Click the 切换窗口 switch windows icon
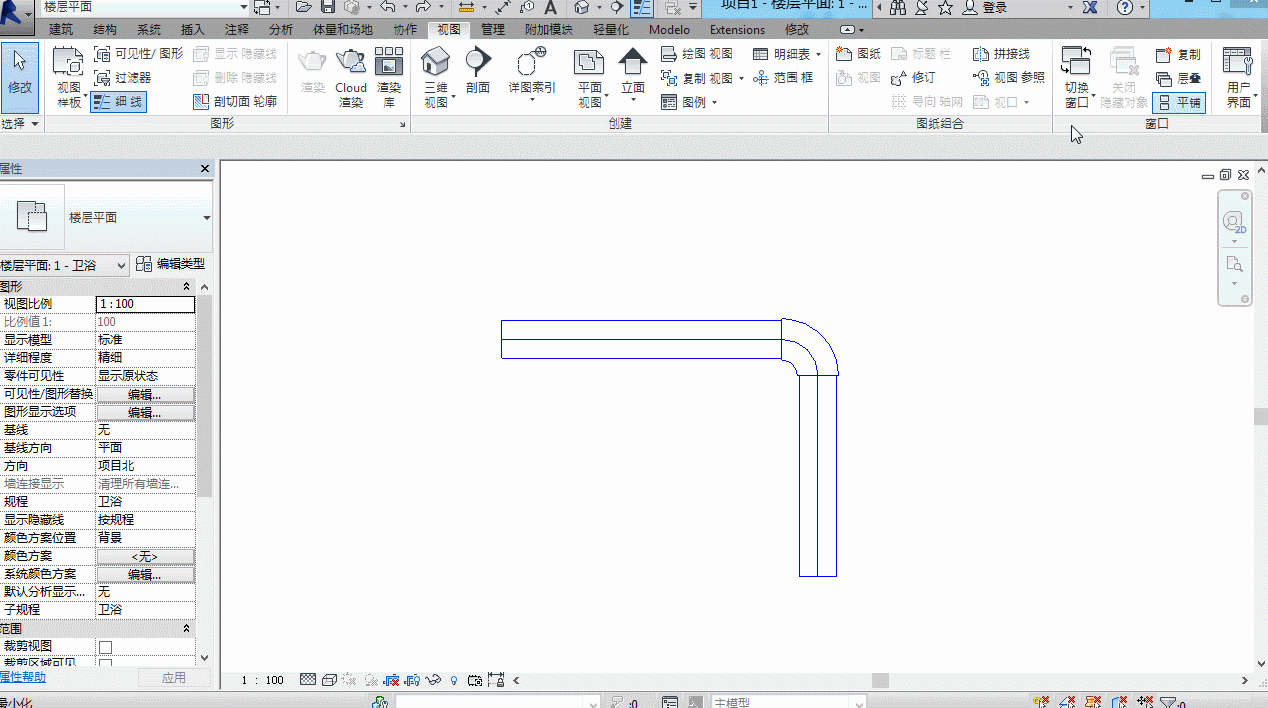The image size is (1268, 708). tap(1076, 77)
